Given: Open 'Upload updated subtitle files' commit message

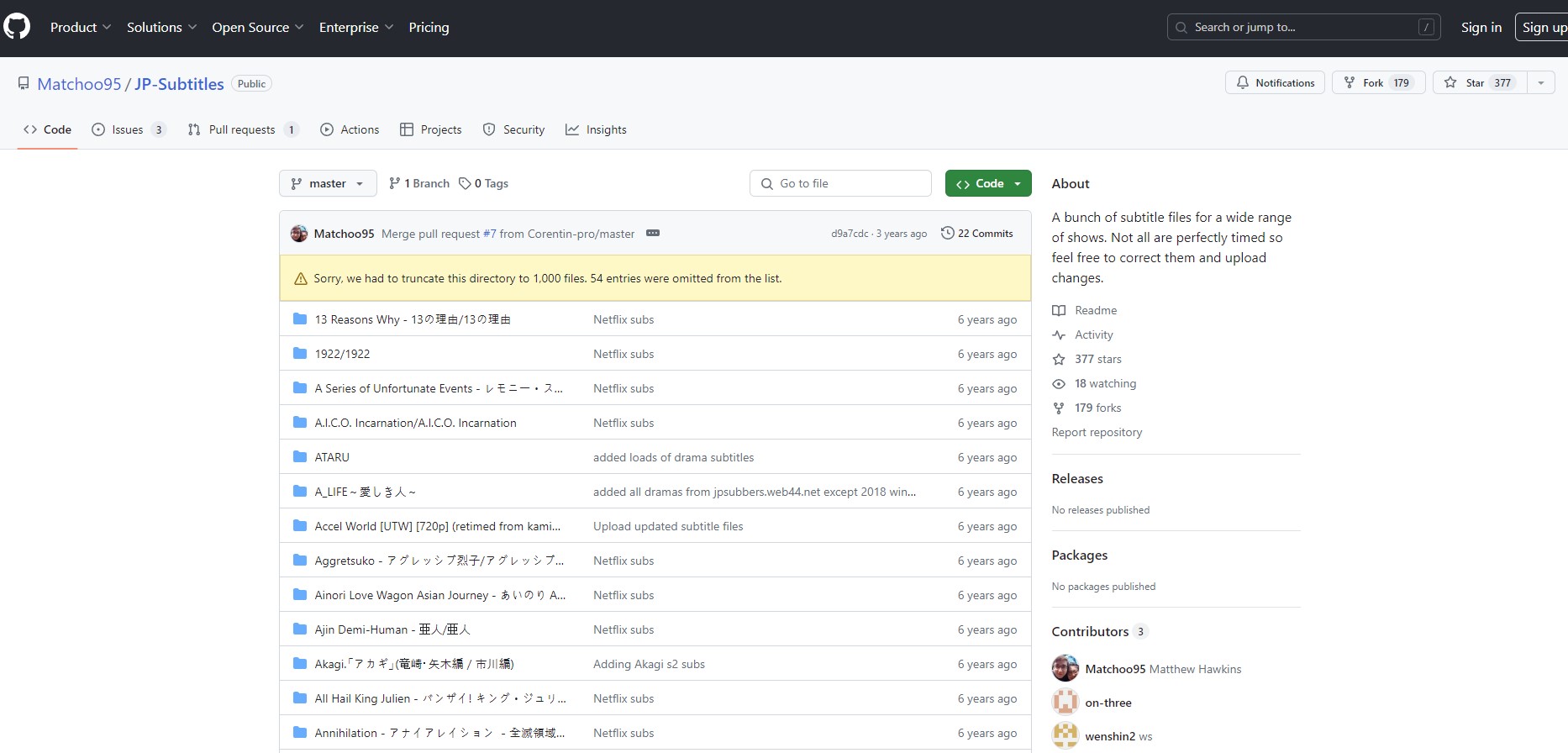Looking at the screenshot, I should (668, 526).
